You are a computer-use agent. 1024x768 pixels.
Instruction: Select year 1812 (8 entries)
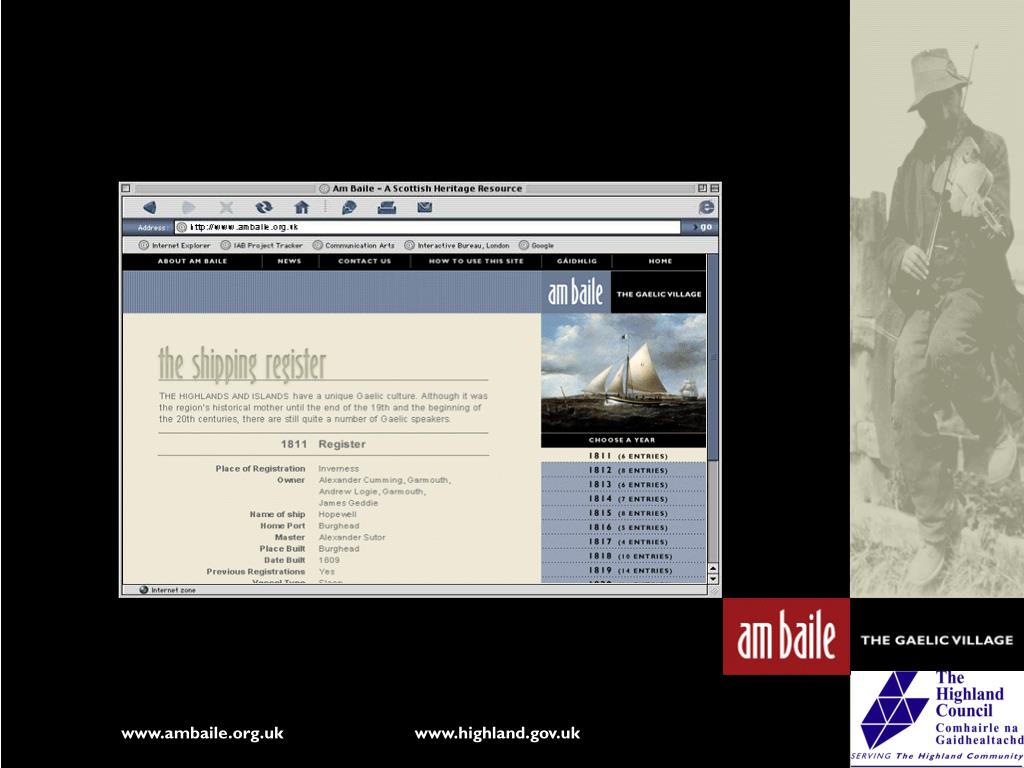click(x=624, y=470)
